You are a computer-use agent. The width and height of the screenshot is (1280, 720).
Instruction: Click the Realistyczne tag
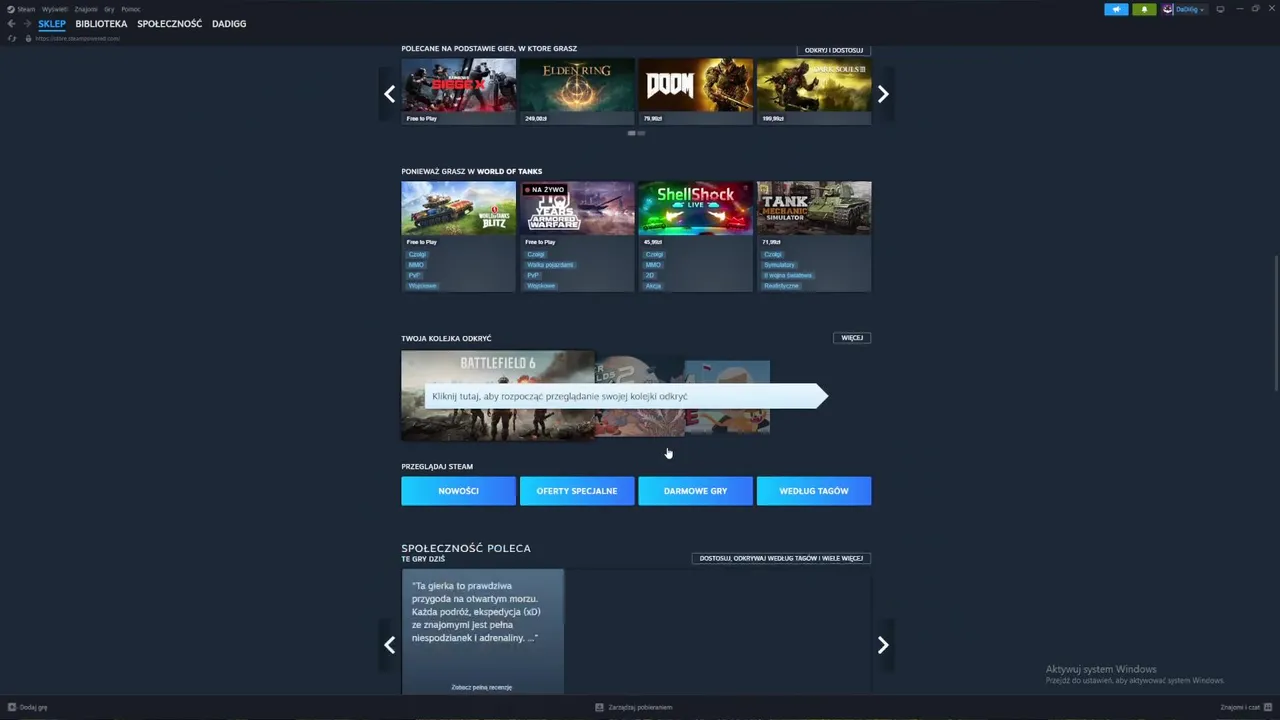(782, 286)
